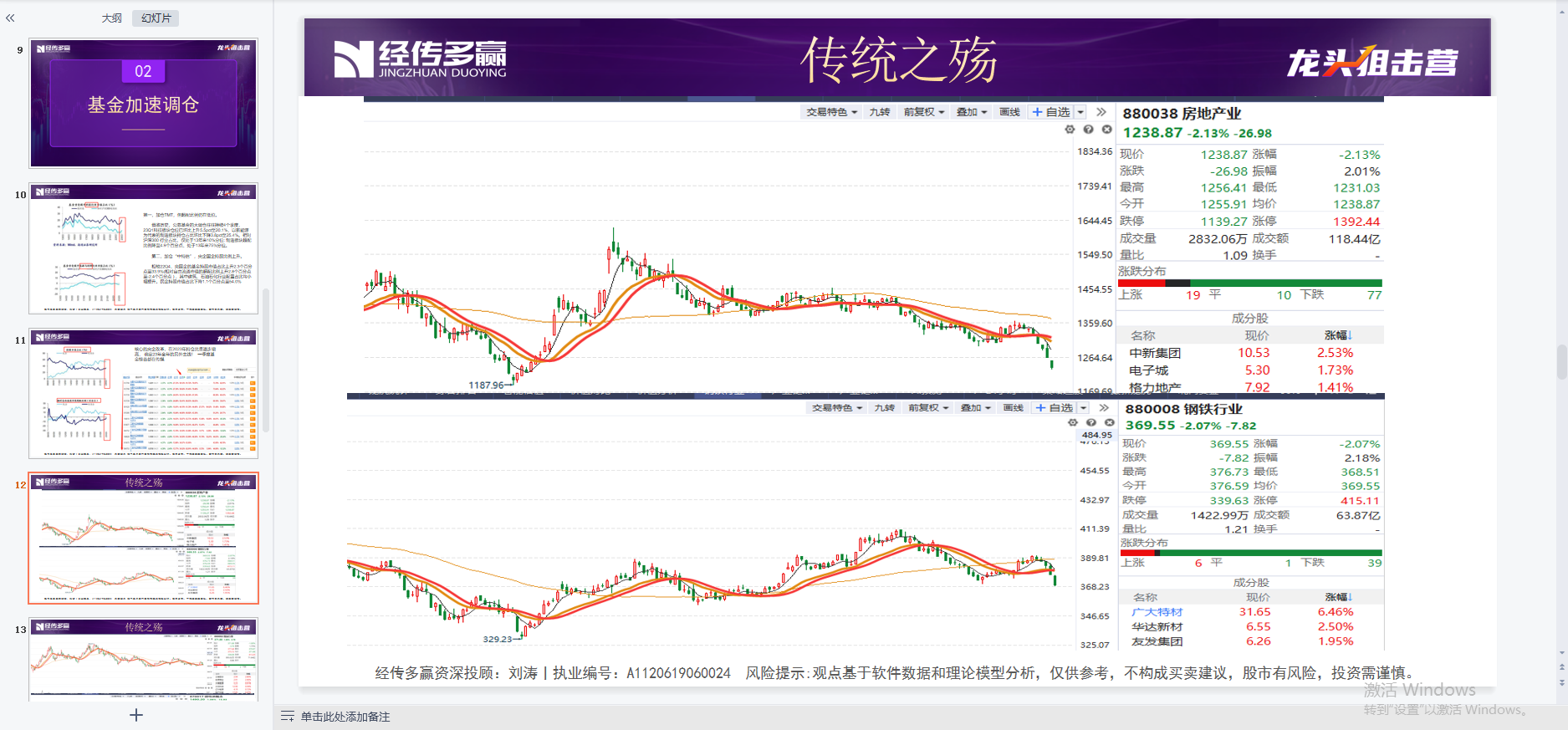Image resolution: width=1568 pixels, height=730 pixels.
Task: Click the 广大特材 stock row
Action: coord(1252,612)
